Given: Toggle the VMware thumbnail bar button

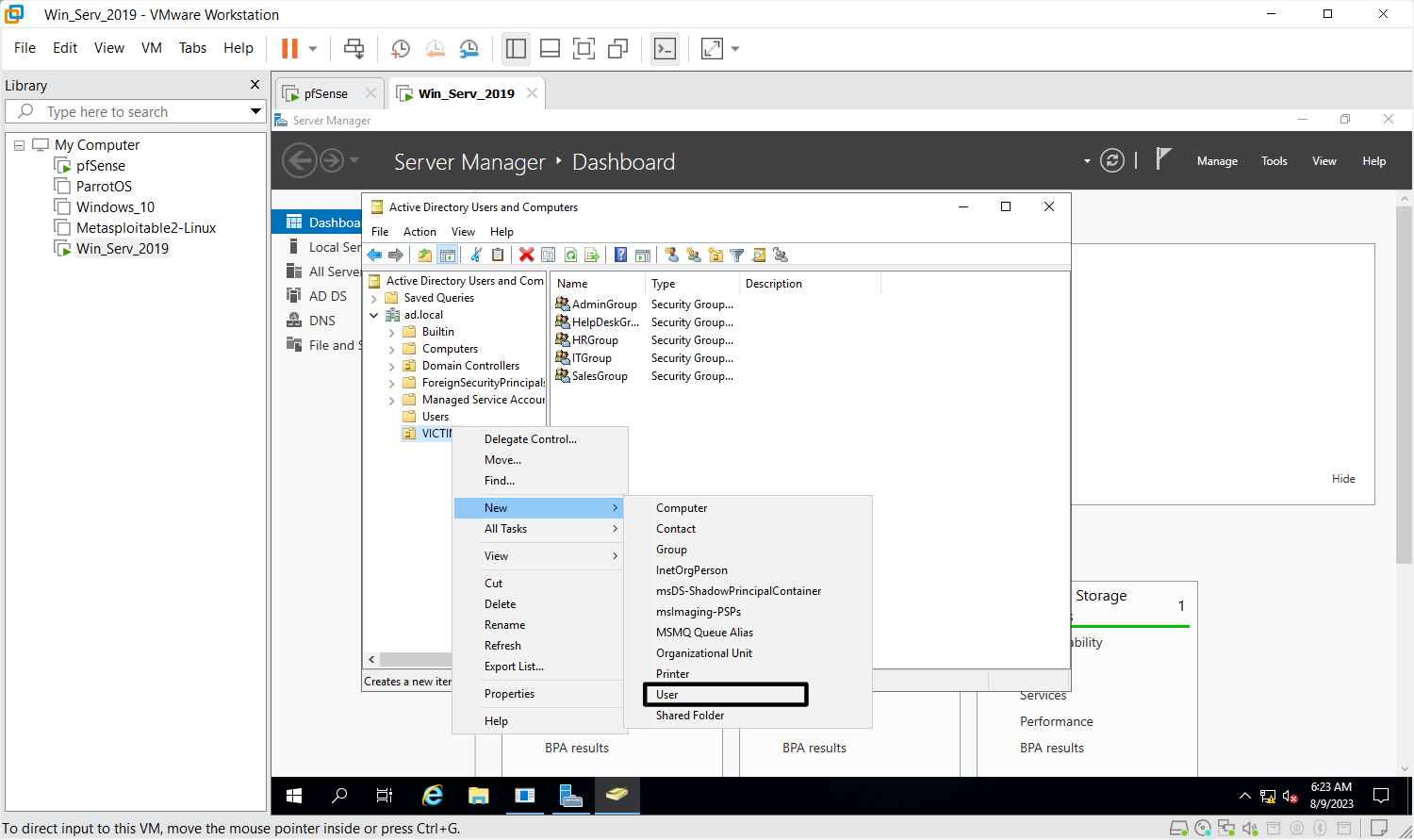Looking at the screenshot, I should pos(551,49).
